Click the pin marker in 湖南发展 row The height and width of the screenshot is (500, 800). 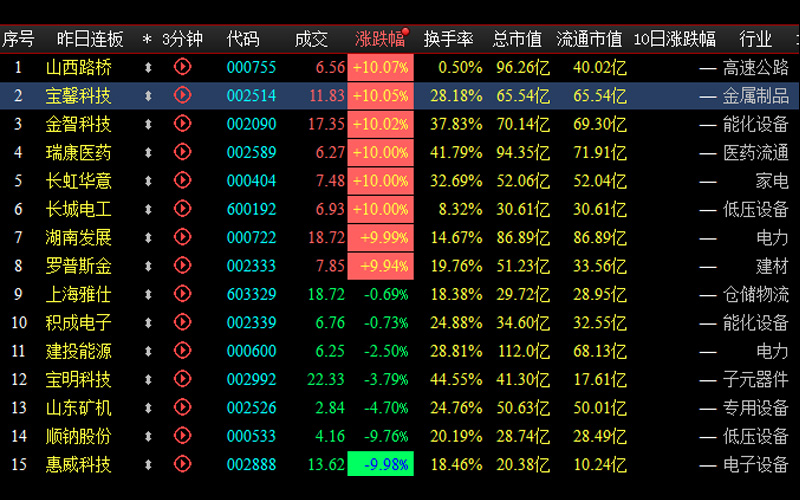point(148,238)
